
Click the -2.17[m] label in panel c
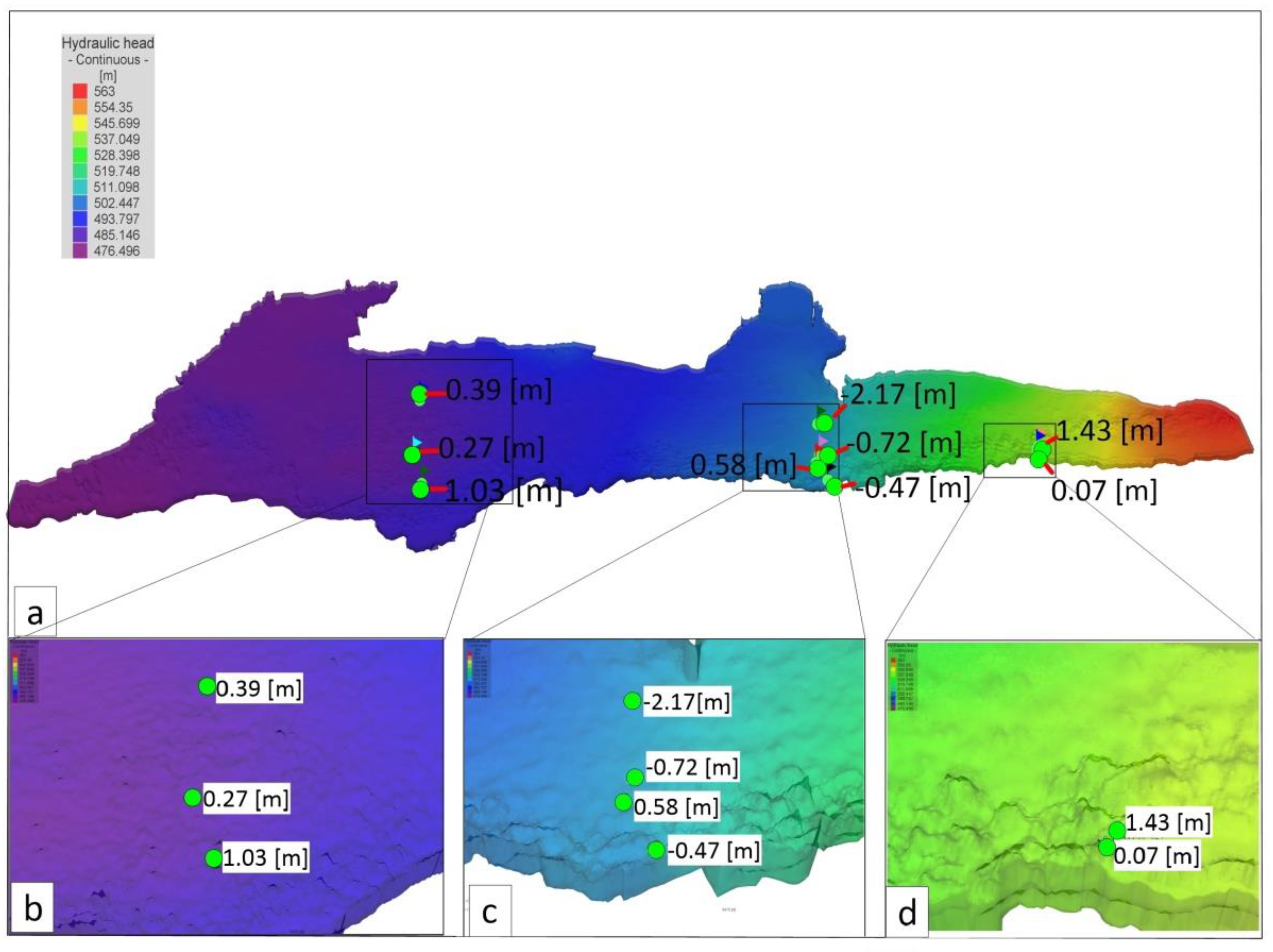point(687,702)
